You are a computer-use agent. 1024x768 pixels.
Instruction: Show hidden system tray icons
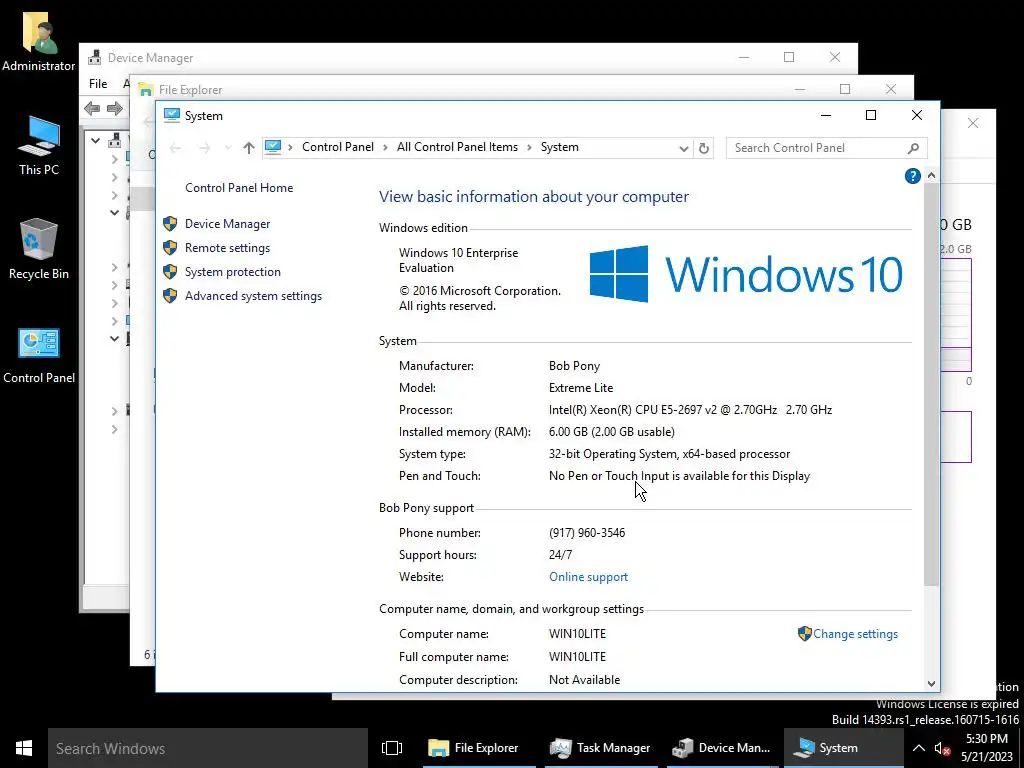[x=918, y=748]
